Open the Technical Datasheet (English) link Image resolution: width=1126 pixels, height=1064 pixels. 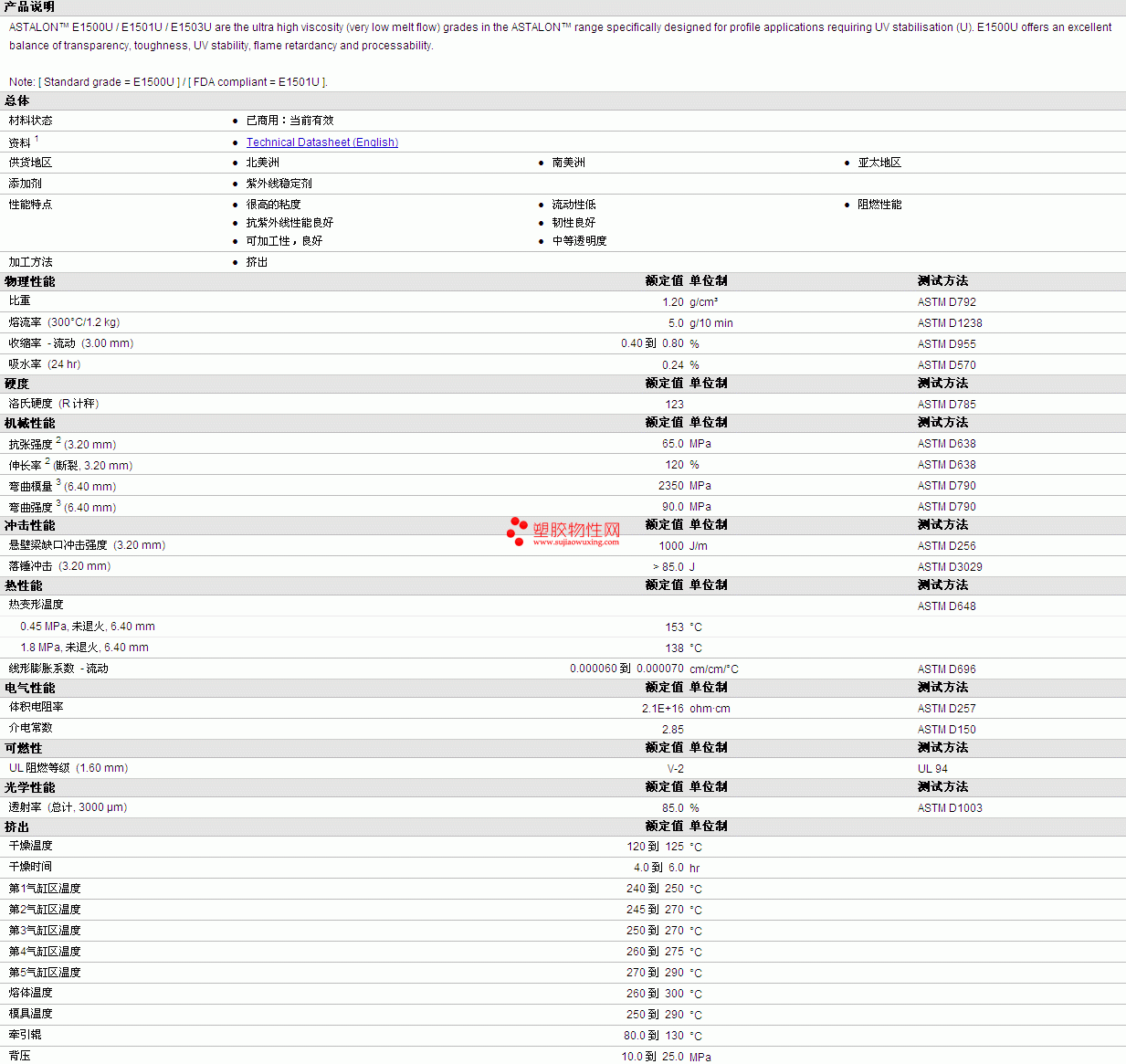pyautogui.click(x=322, y=142)
